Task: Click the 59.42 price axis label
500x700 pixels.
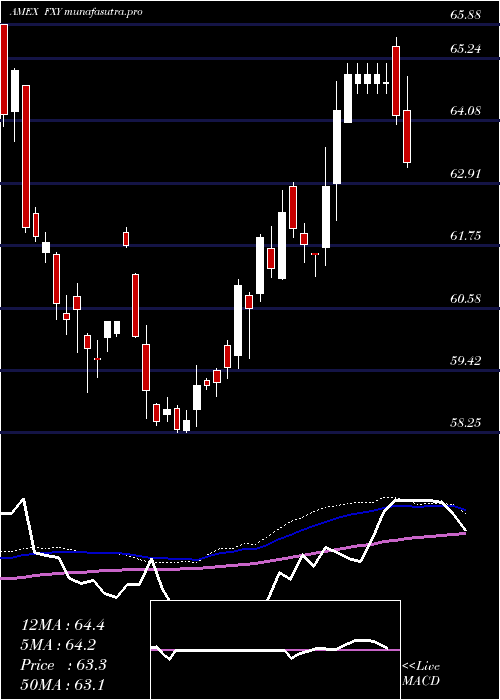Action: pos(465,360)
